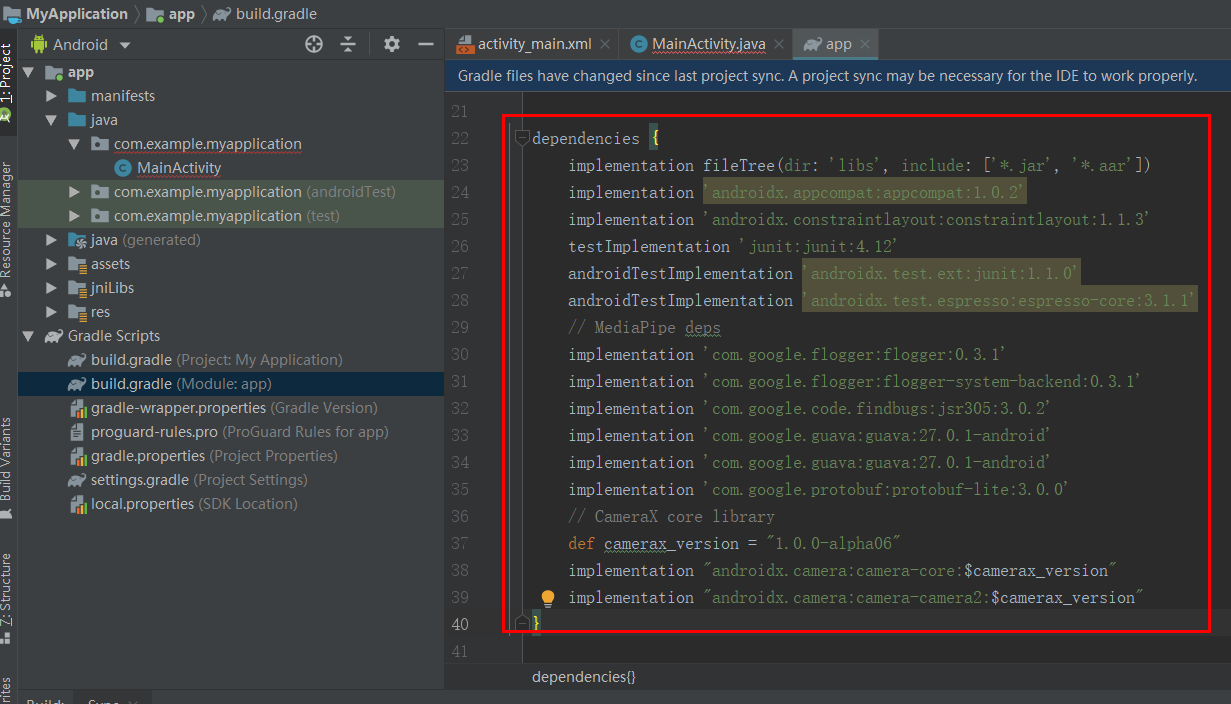Click the junit:junit:4.12 dependency string

[x=818, y=246]
